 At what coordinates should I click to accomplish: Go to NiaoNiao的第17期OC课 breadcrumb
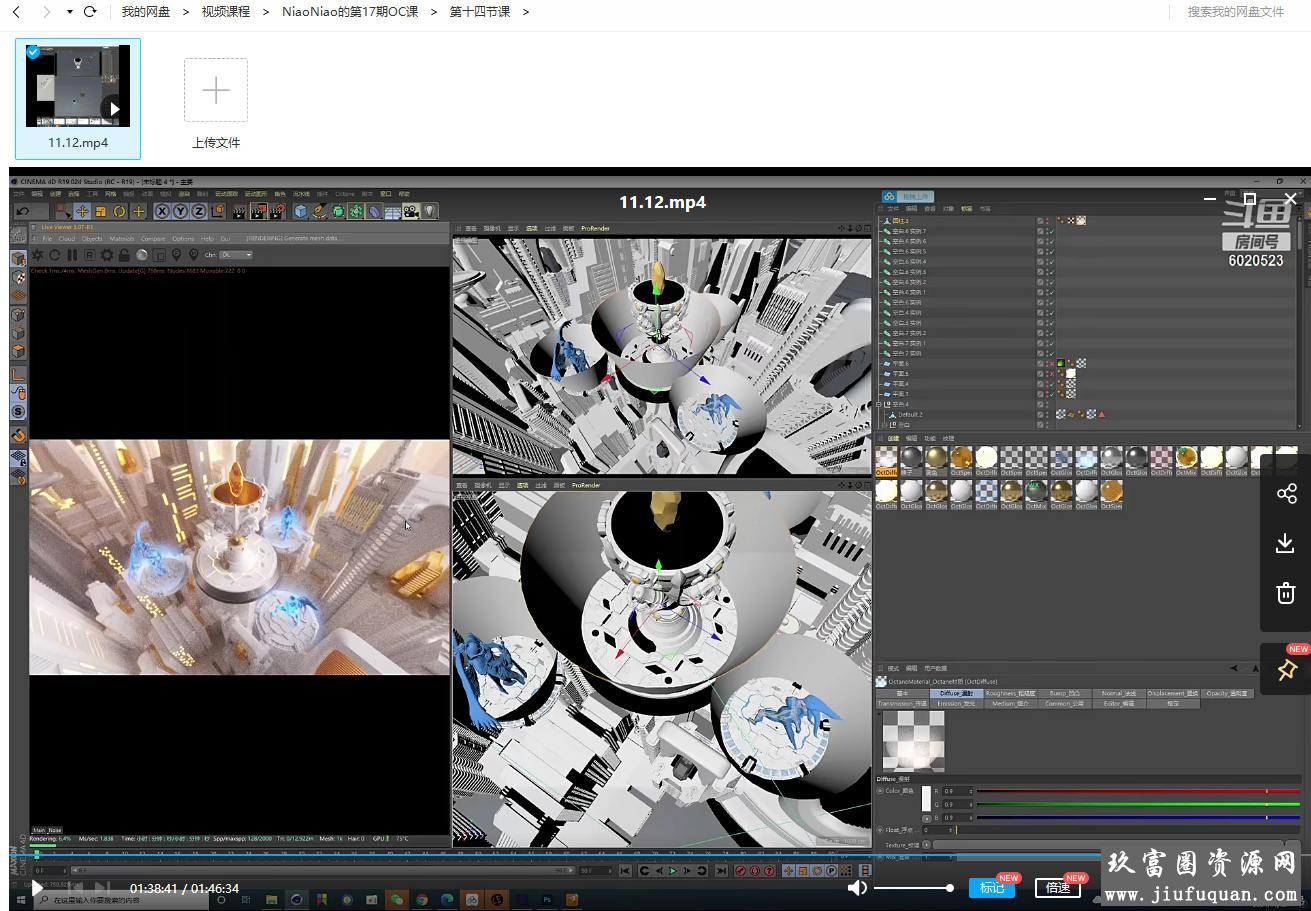[350, 12]
